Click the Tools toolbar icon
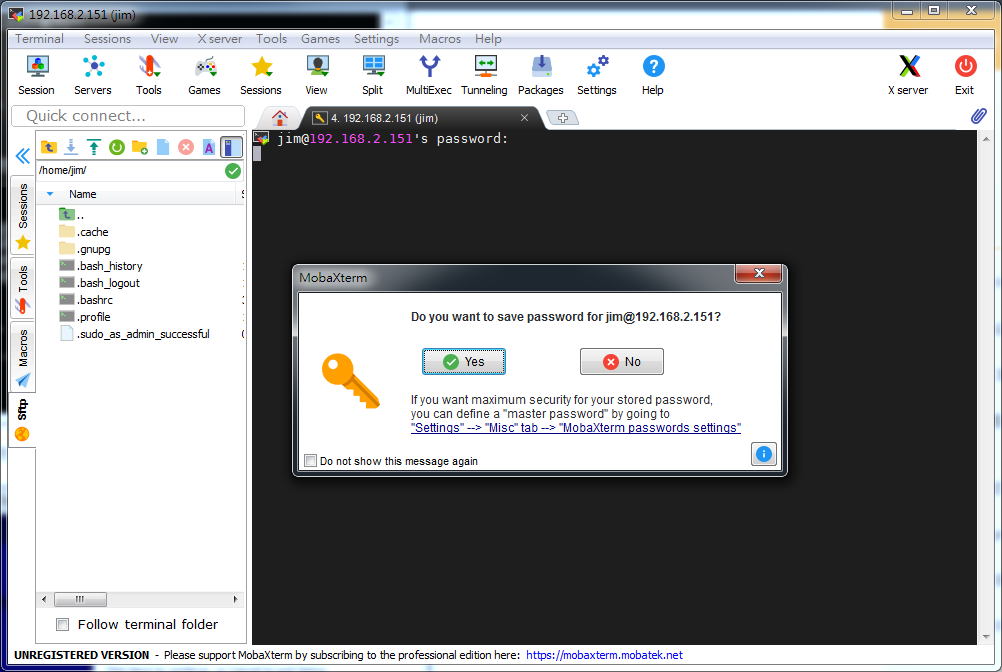This screenshot has width=1002, height=672. [x=148, y=75]
